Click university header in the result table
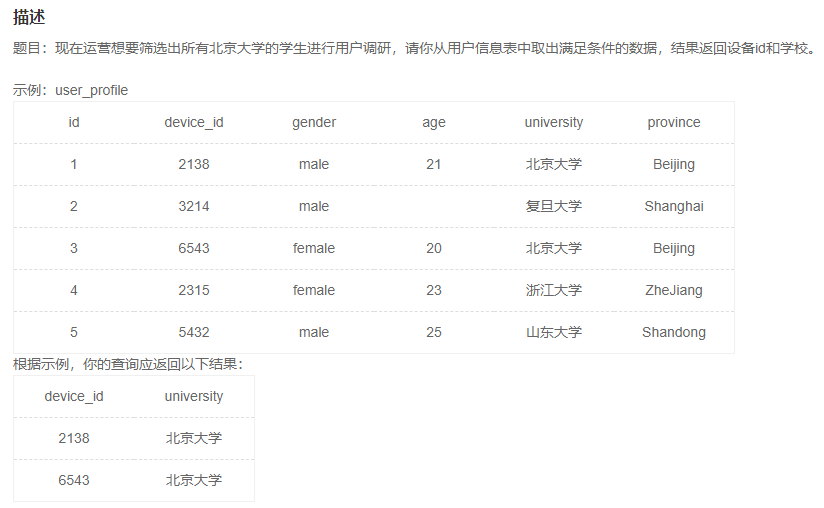 click(194, 396)
